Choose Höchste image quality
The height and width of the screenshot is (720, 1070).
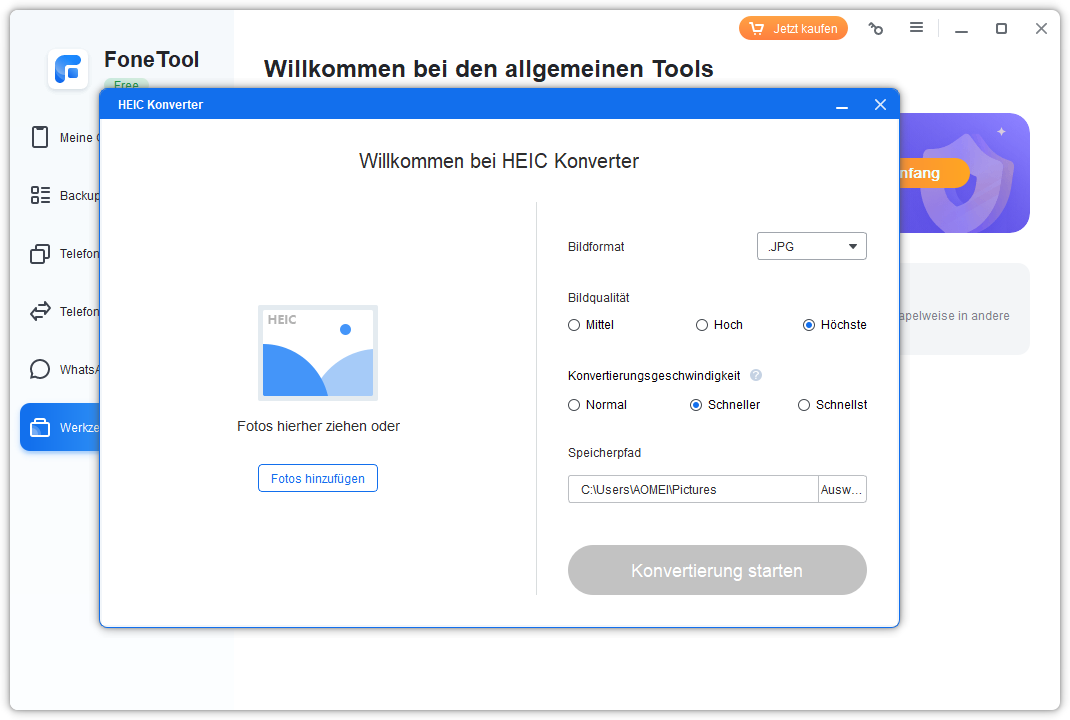(x=809, y=325)
